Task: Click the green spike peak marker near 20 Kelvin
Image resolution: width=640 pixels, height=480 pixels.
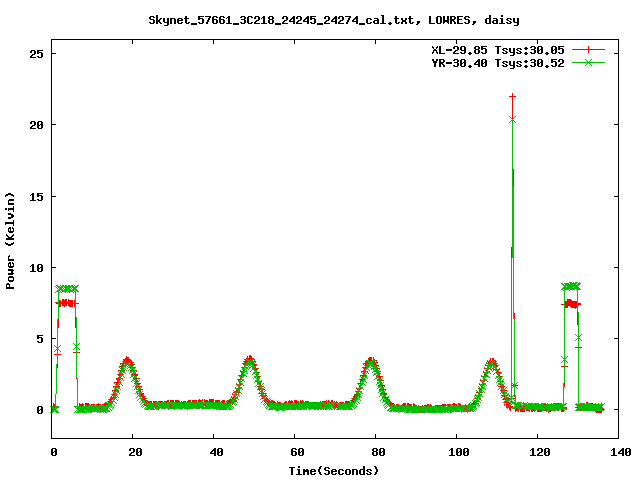Action: tap(512, 120)
